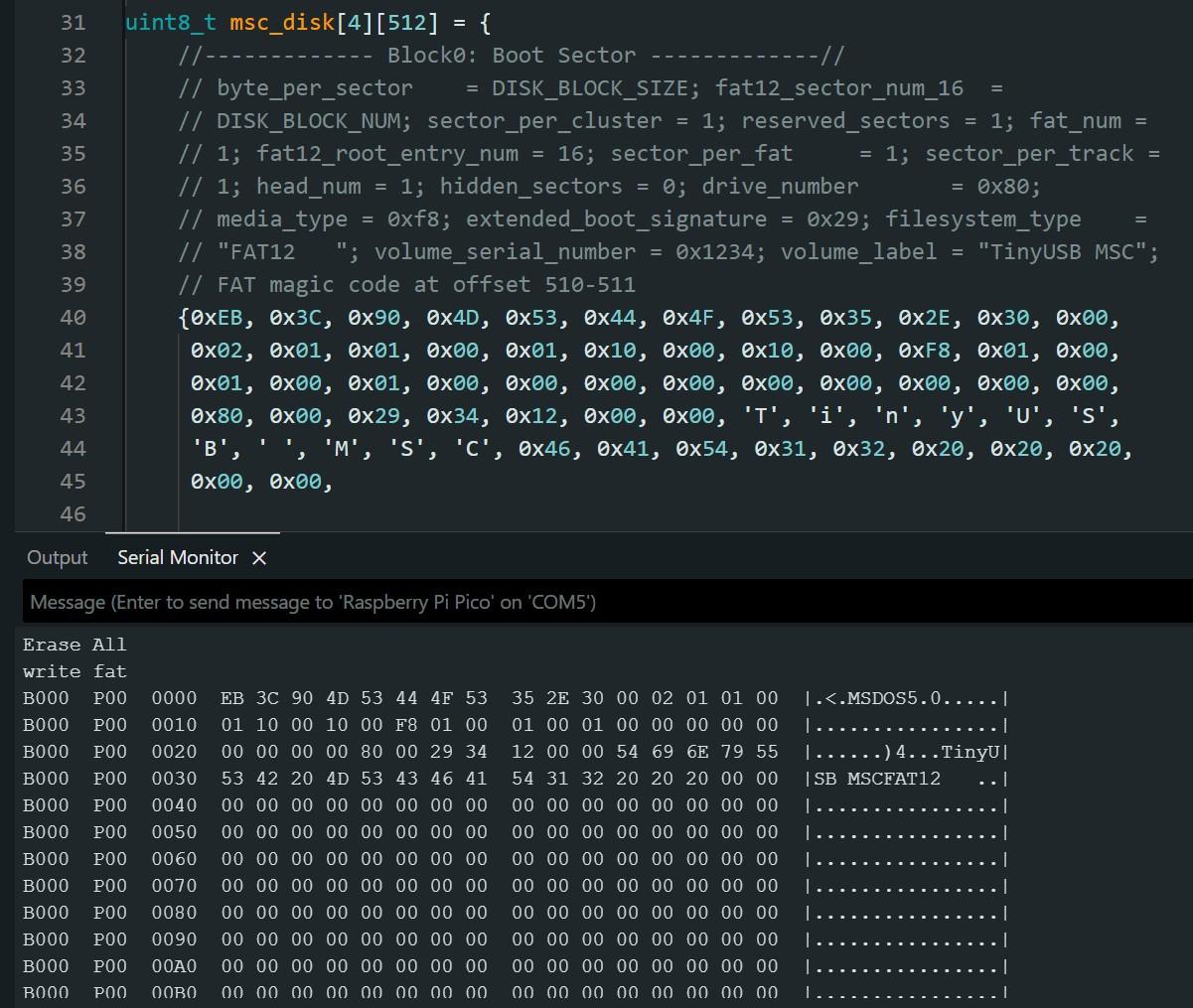1193x1008 pixels.
Task: Click the 'M' character literal on line 44
Action: coord(342,449)
